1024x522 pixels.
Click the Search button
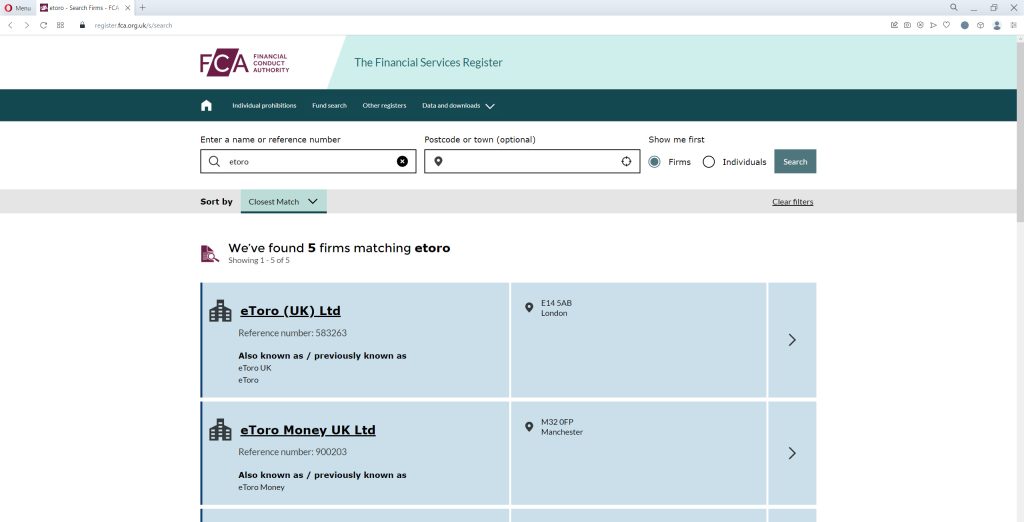click(795, 161)
